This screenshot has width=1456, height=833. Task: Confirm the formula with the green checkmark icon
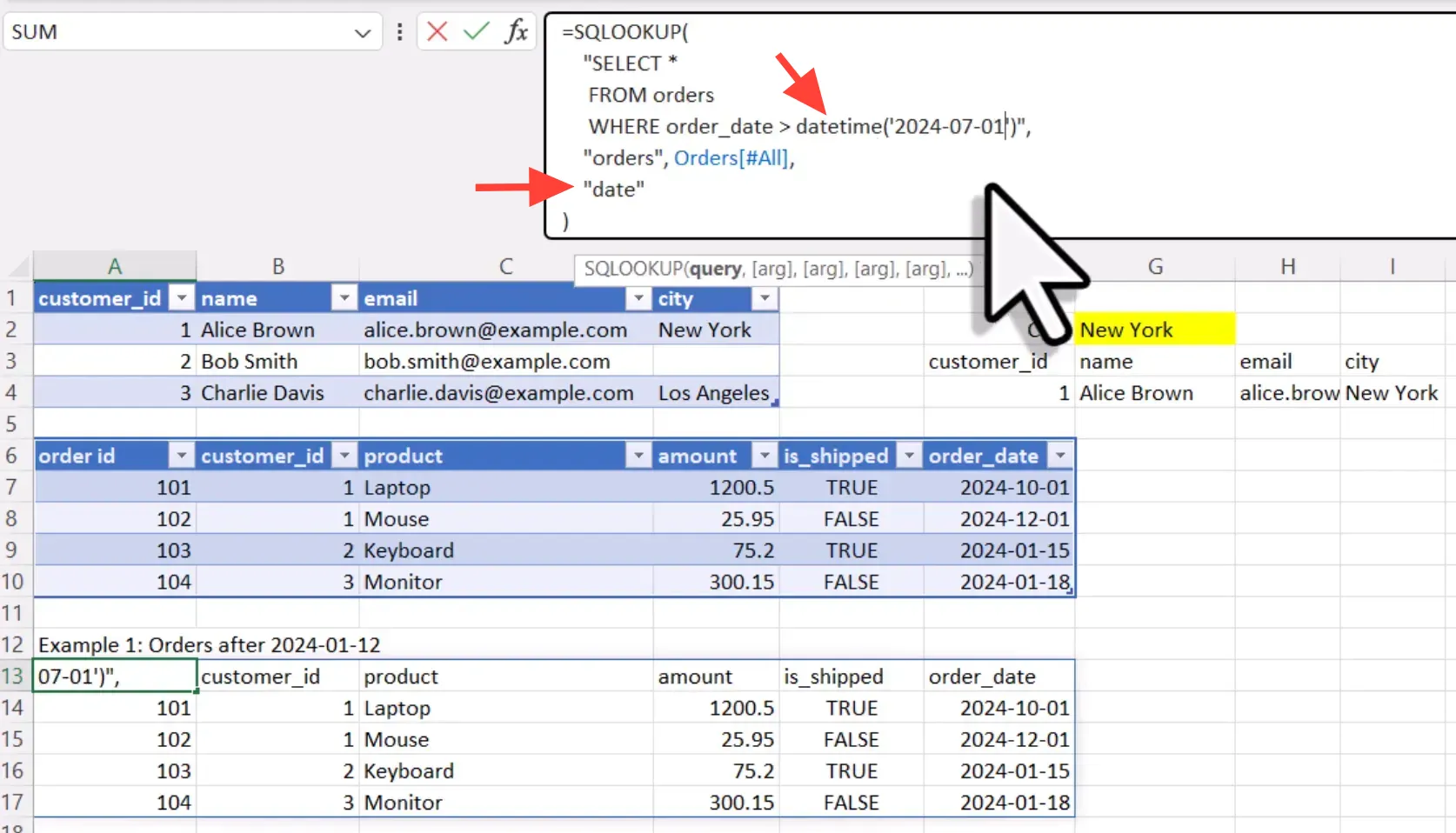point(476,31)
